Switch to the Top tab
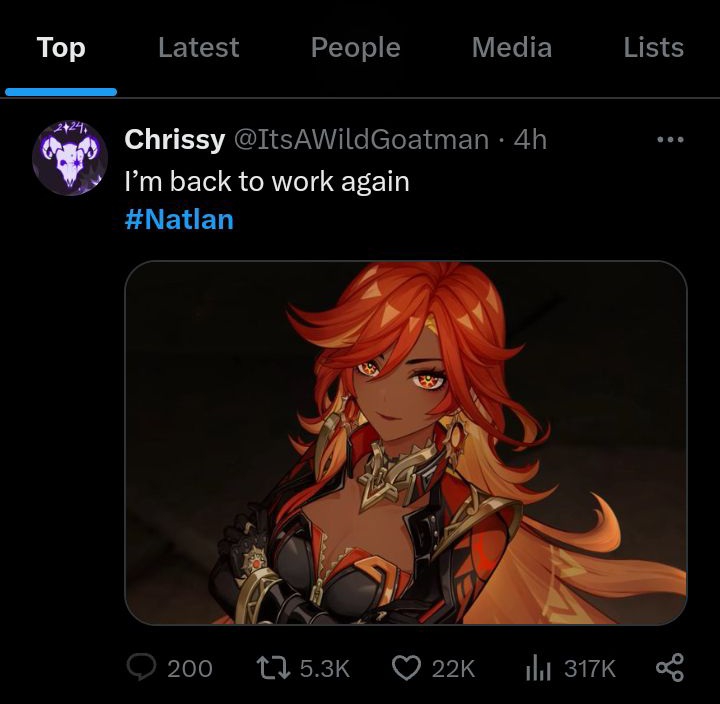The image size is (720, 704). click(61, 48)
